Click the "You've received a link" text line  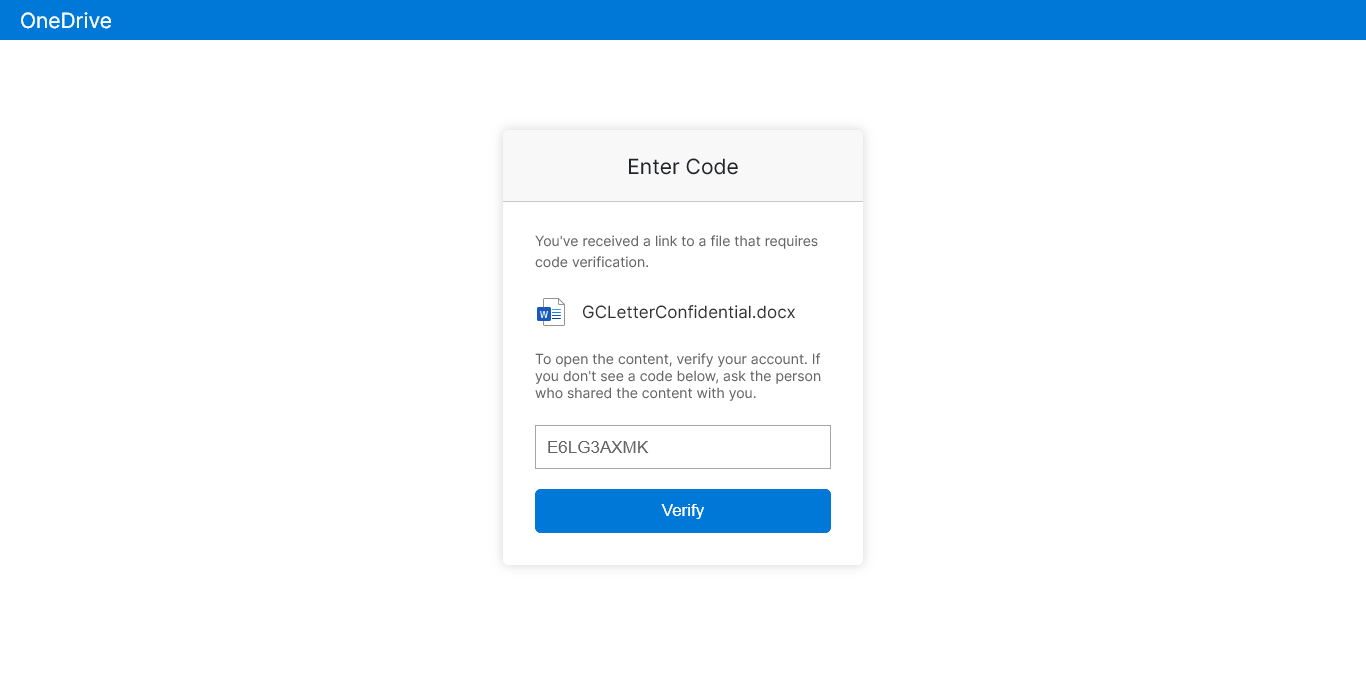(676, 241)
